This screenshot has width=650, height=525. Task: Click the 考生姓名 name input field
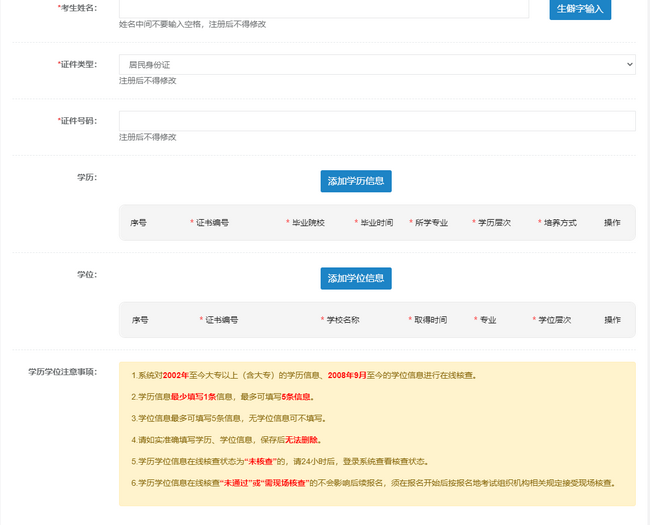point(323,8)
